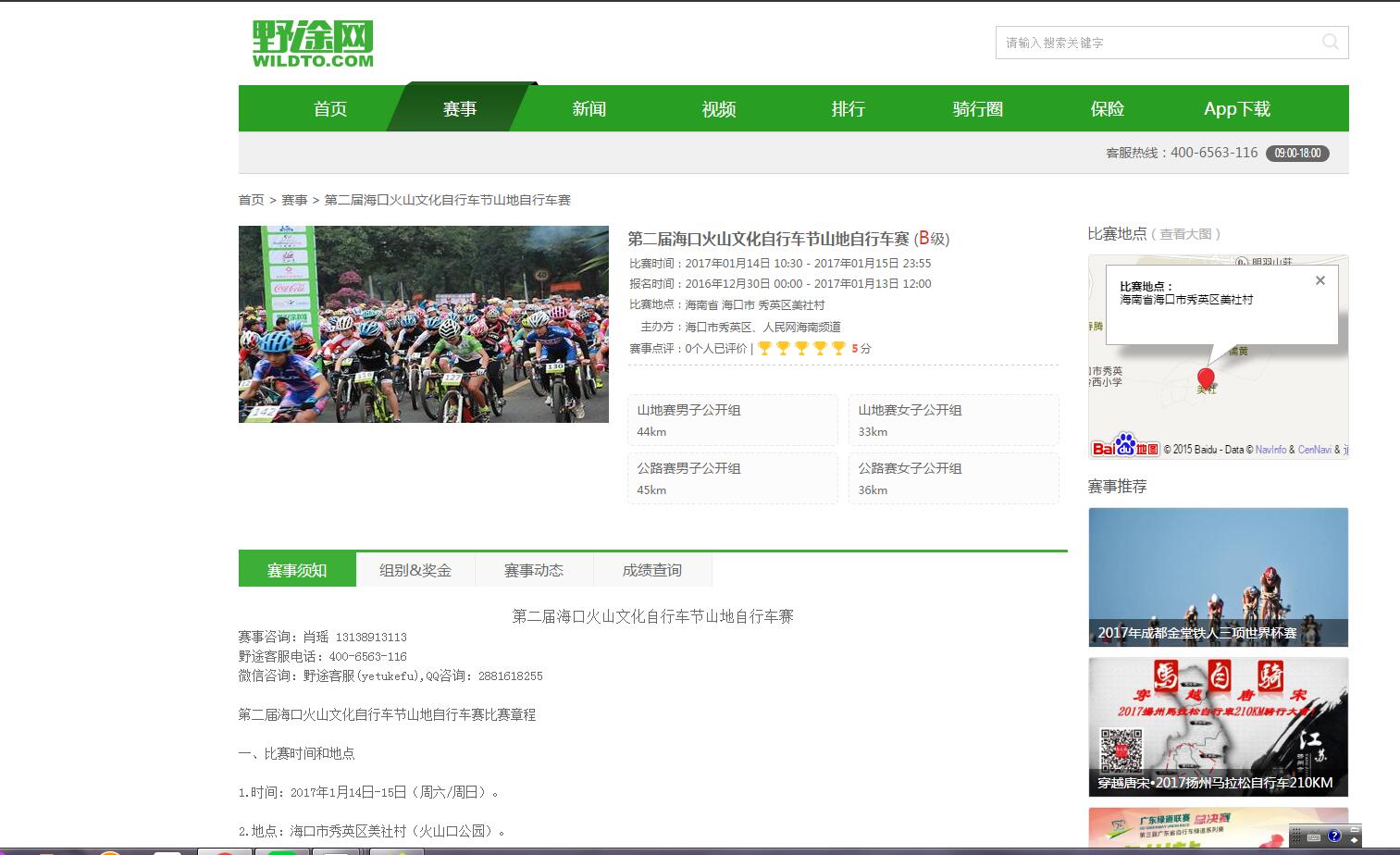Image resolution: width=1400 pixels, height=855 pixels.
Task: Select the 山地赛男子公开组 44km group
Action: pyautogui.click(x=733, y=420)
